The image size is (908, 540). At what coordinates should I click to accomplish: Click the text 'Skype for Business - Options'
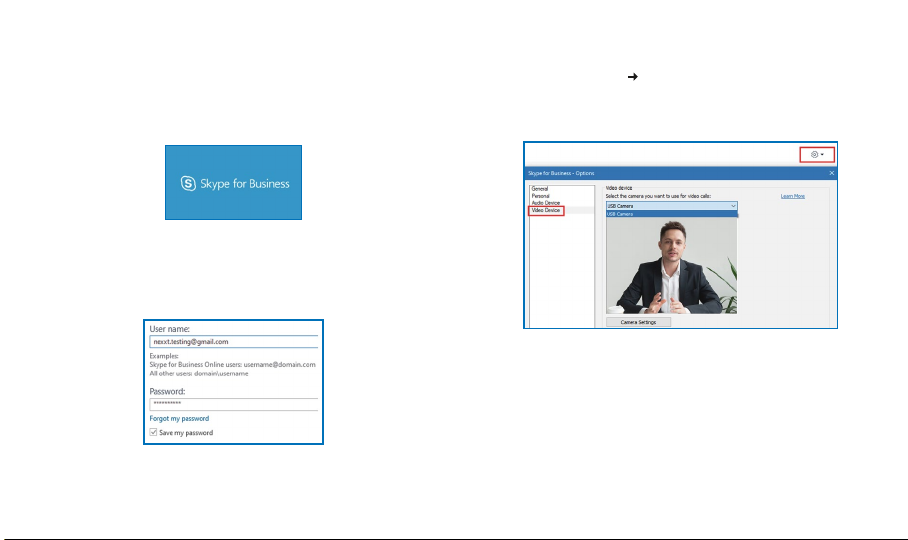click(x=561, y=173)
